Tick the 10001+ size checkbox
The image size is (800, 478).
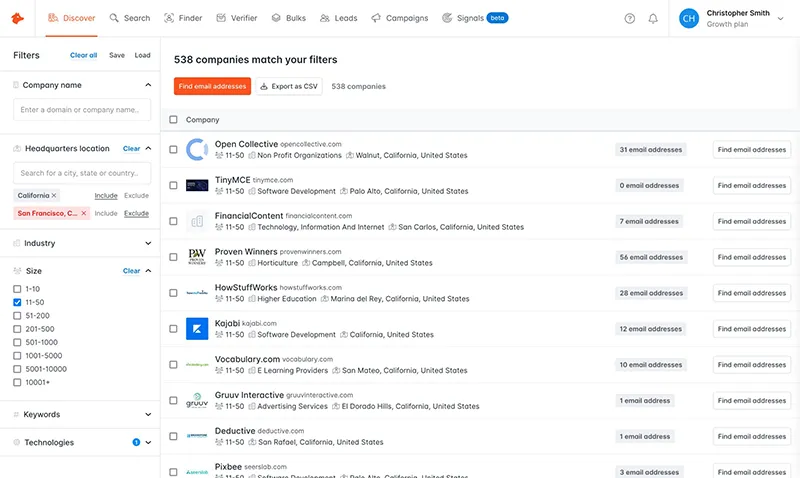[x=17, y=382]
